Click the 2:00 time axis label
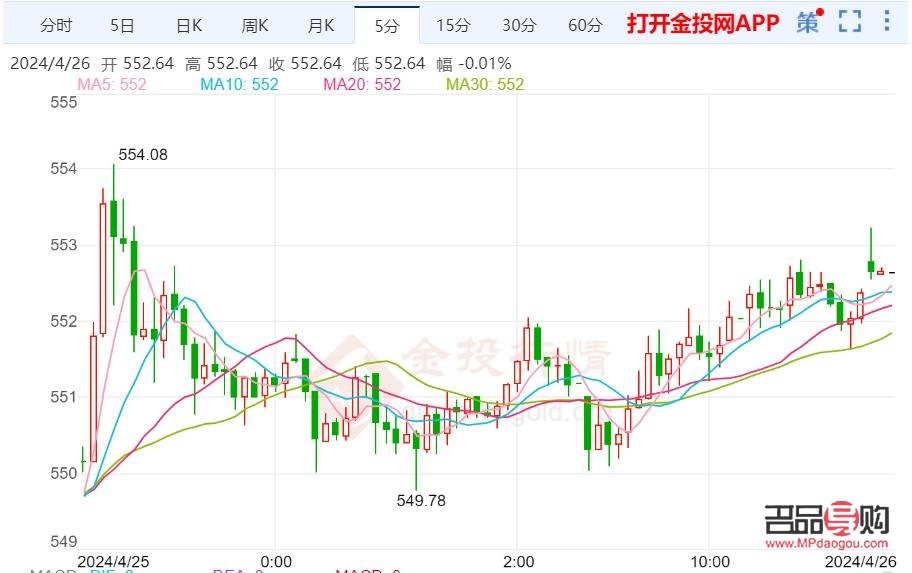The height and width of the screenshot is (573, 912). [x=518, y=562]
